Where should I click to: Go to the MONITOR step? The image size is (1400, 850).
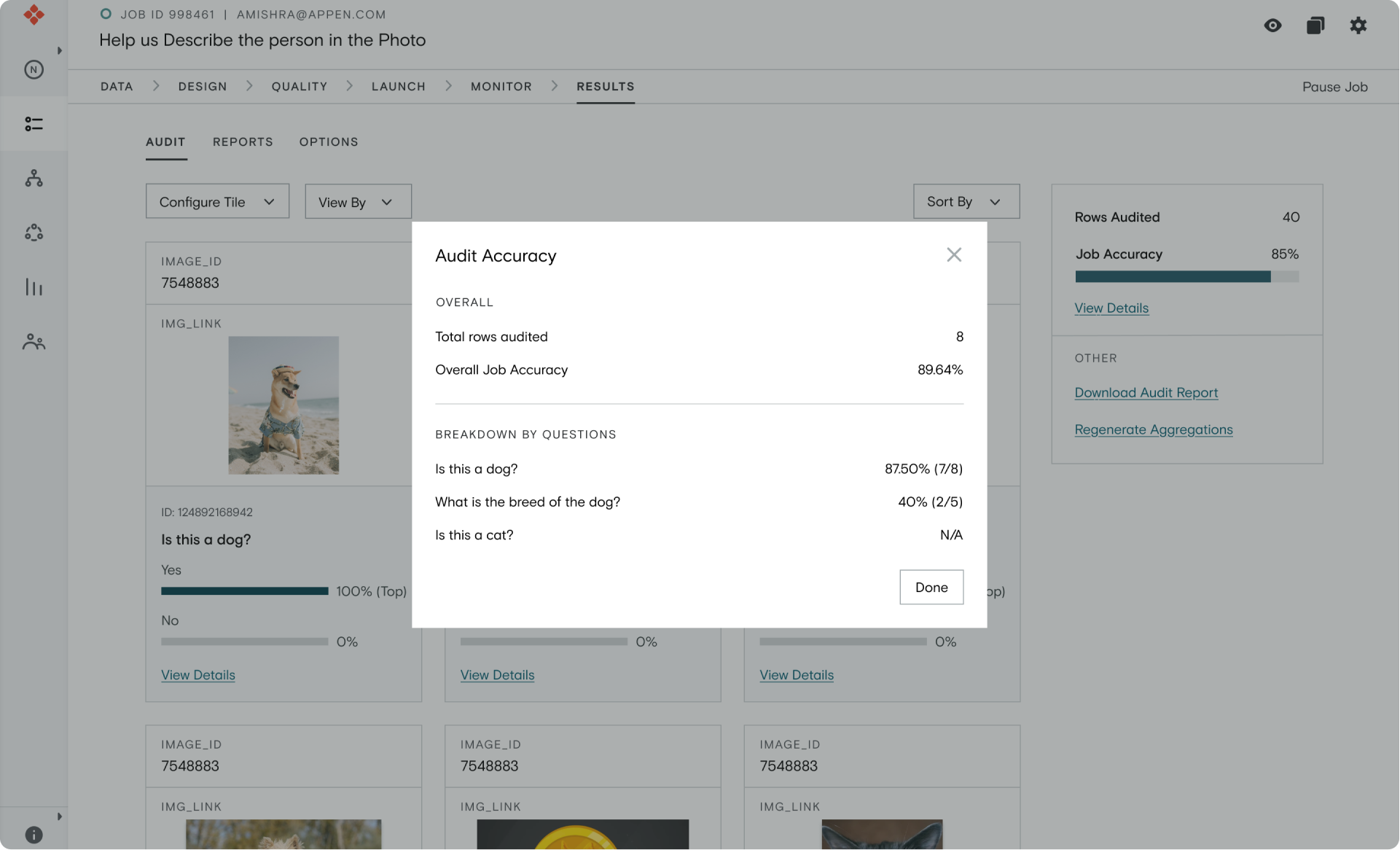click(501, 86)
